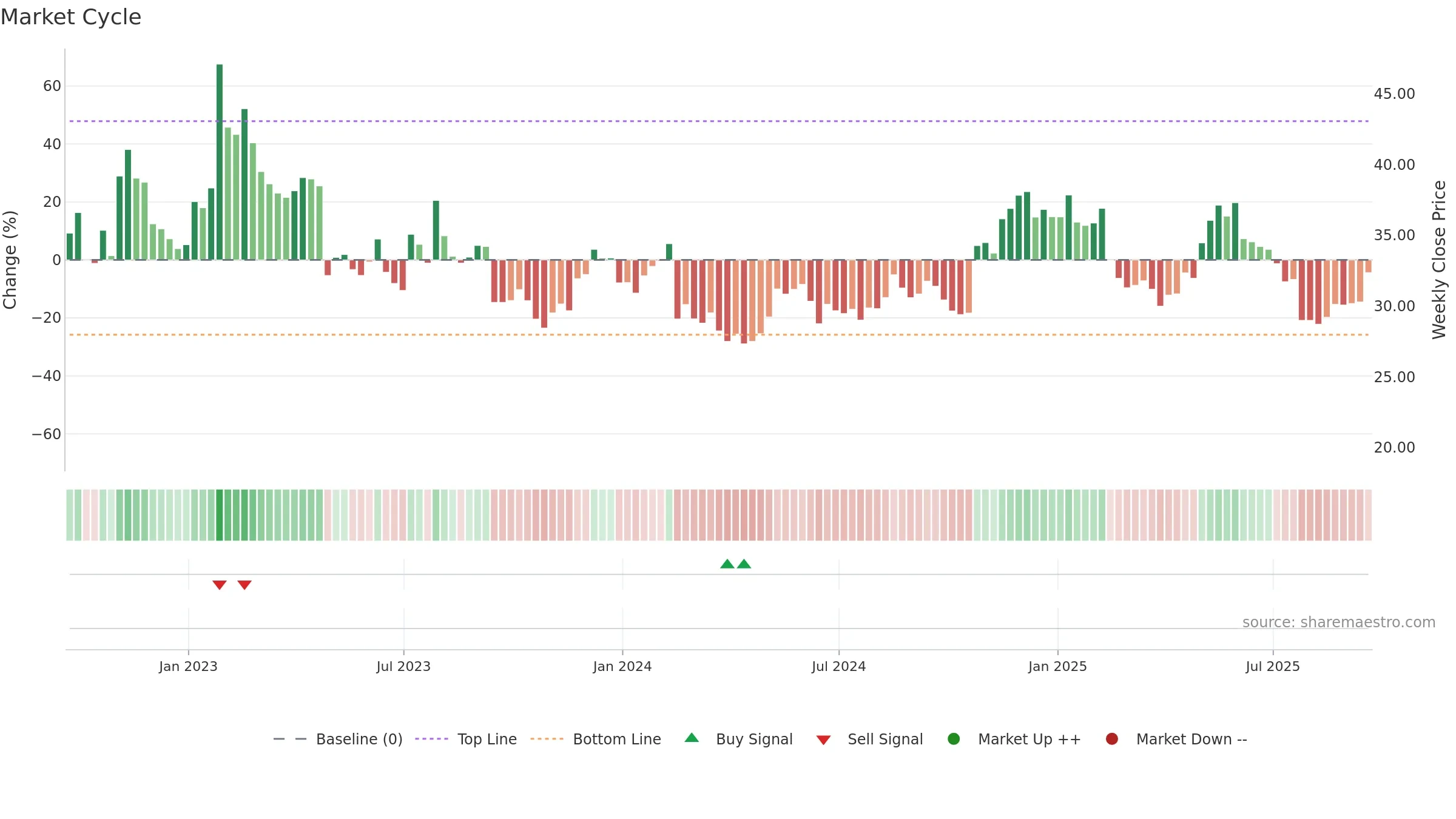Click the 30.00 price tick label
Viewport: 1456px width, 819px height.
[x=1394, y=306]
